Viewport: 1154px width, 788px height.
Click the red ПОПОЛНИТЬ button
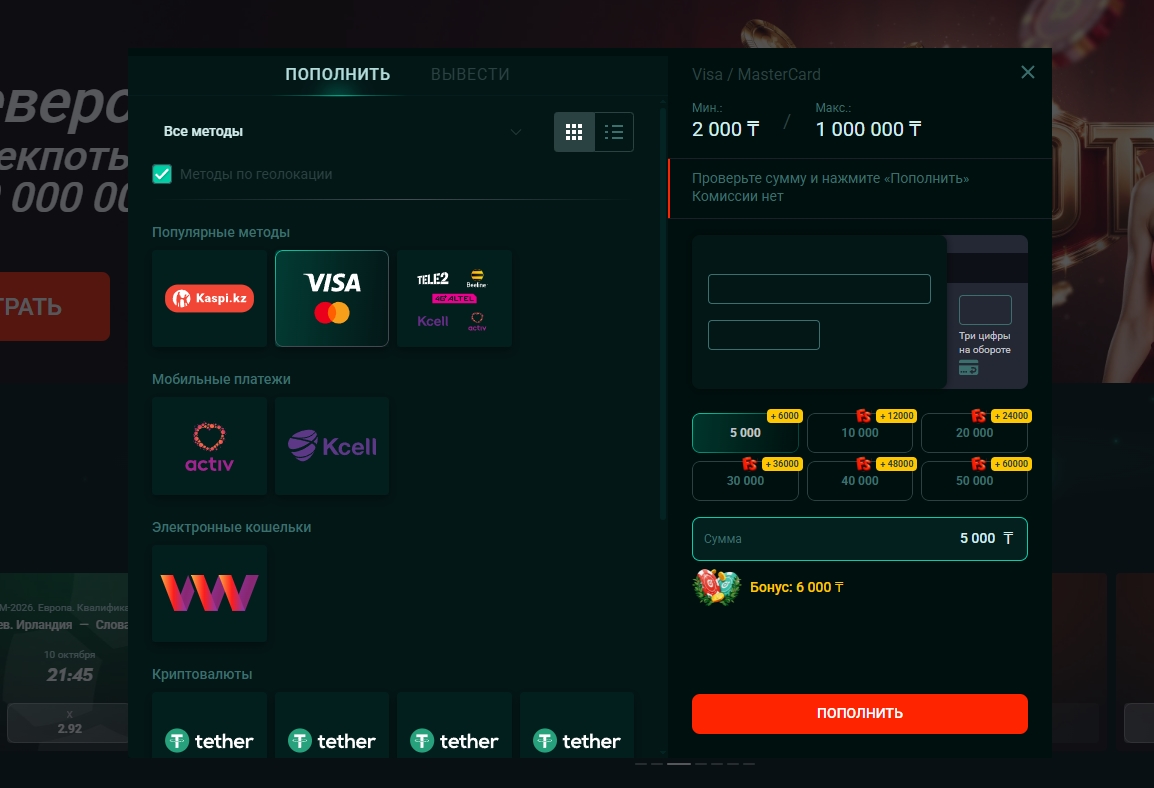(860, 714)
